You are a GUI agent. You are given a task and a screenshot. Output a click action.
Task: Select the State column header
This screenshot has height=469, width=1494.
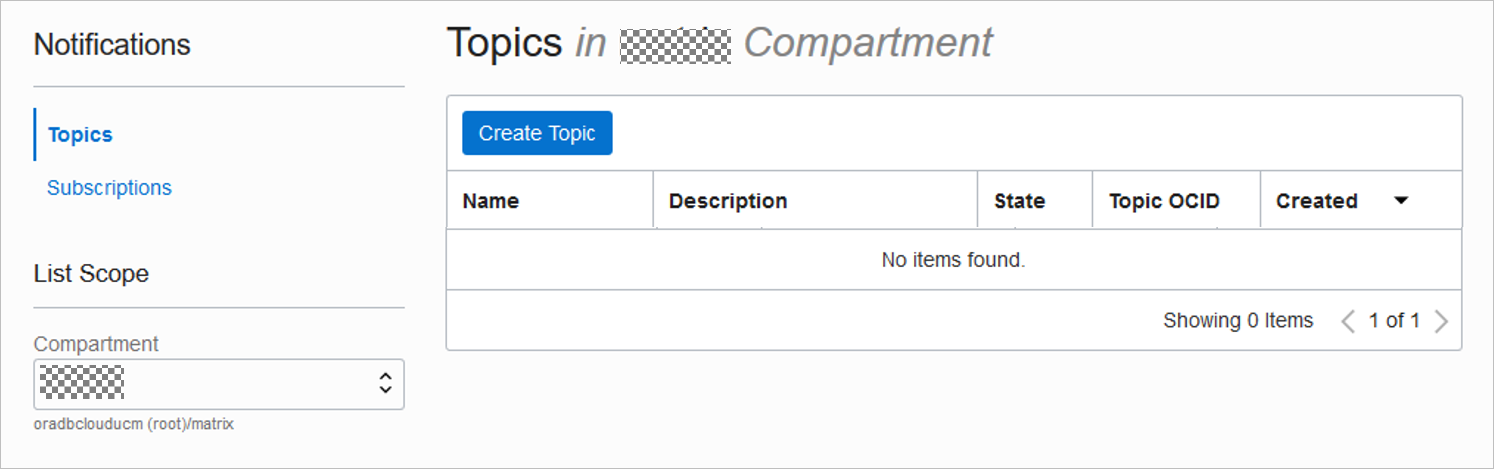pos(1019,201)
